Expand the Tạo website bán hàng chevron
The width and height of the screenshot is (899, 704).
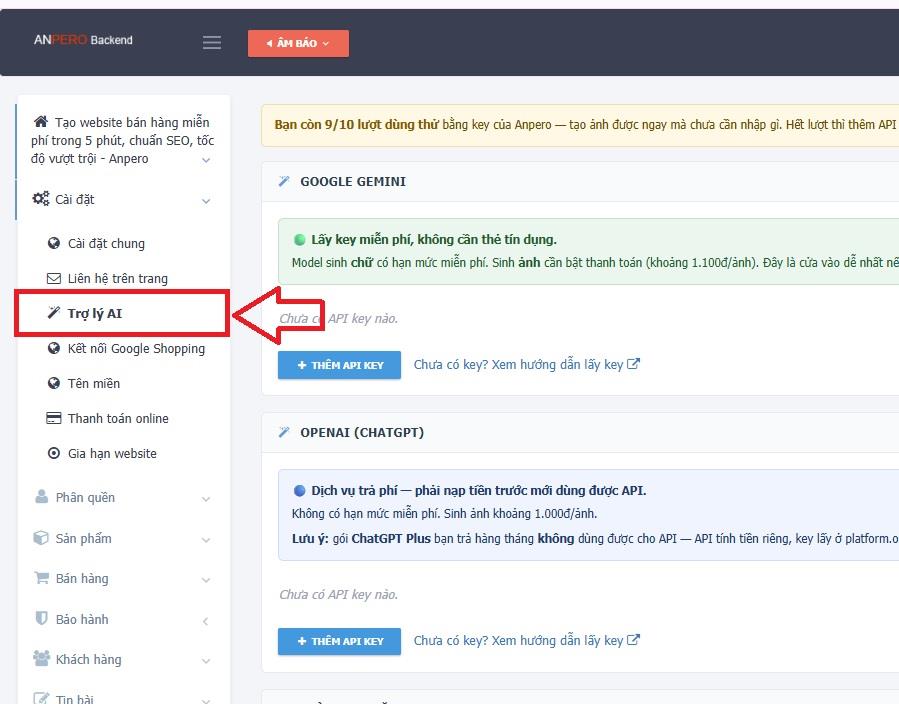tap(206, 160)
